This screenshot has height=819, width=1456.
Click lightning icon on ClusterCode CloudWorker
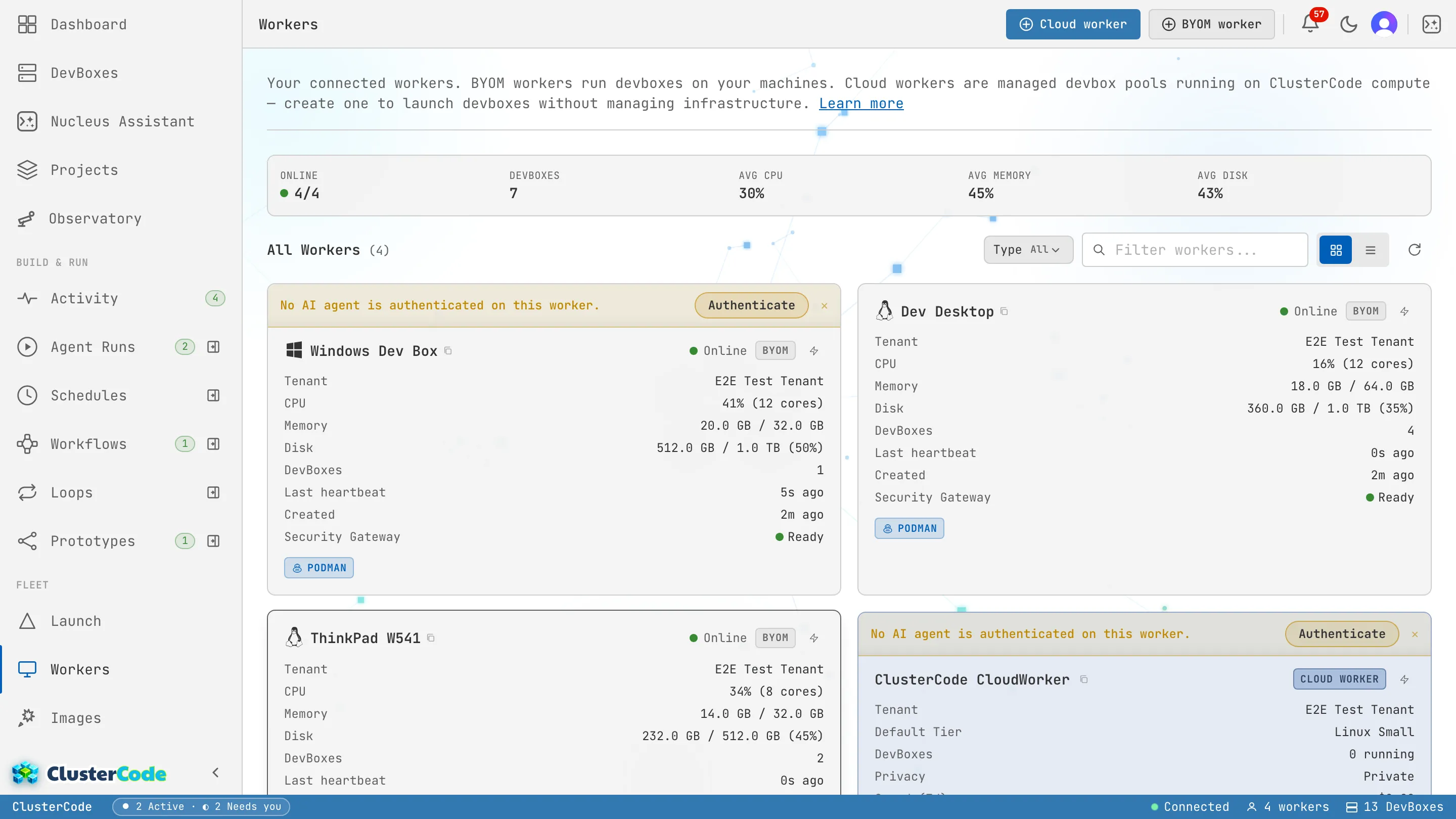[1404, 679]
